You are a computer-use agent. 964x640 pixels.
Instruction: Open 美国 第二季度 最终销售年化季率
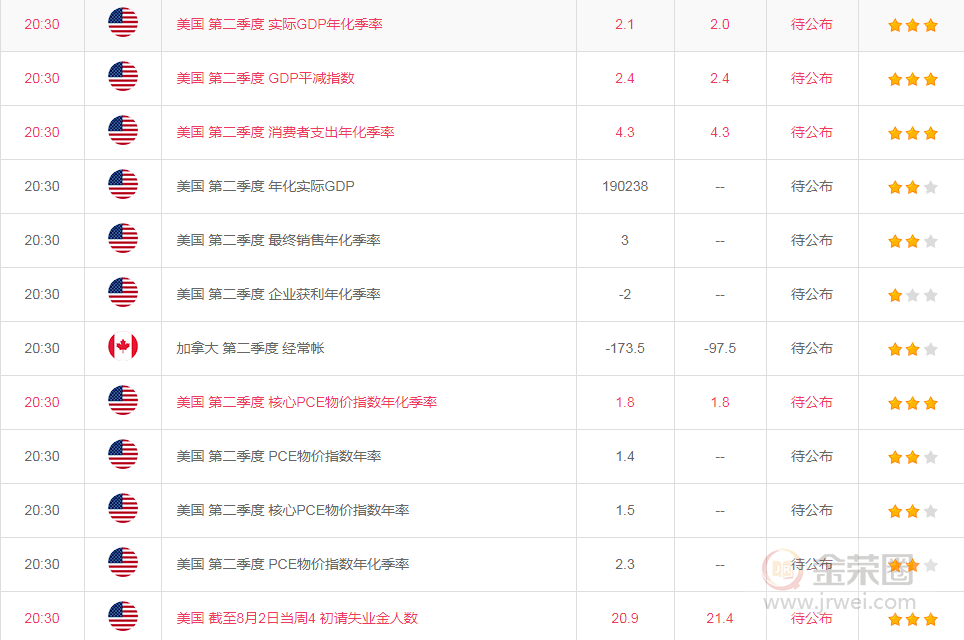pos(278,240)
